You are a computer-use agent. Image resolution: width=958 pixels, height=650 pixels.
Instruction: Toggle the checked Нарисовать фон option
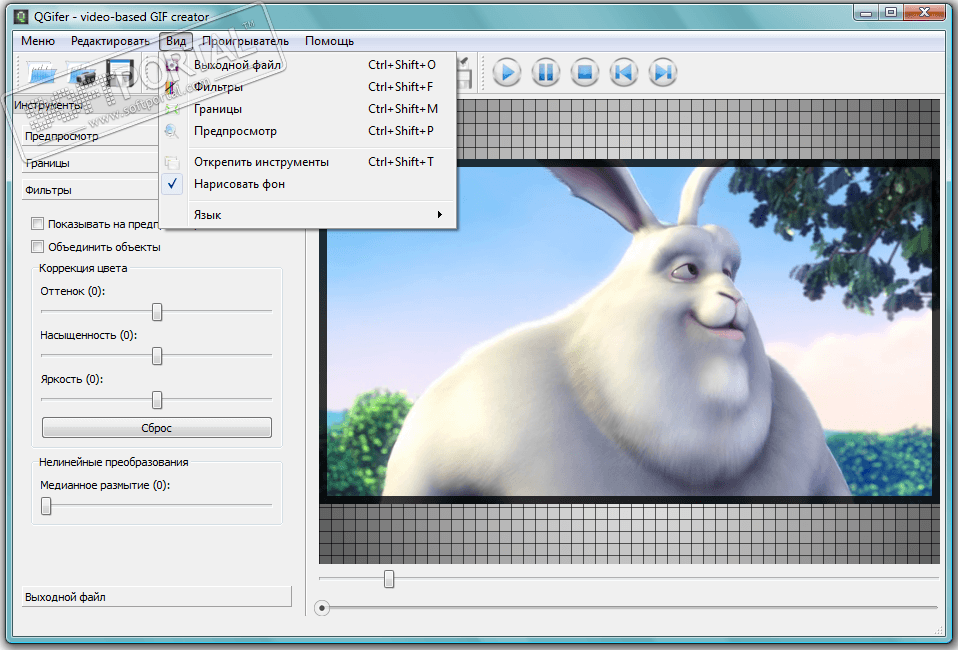[x=307, y=184]
